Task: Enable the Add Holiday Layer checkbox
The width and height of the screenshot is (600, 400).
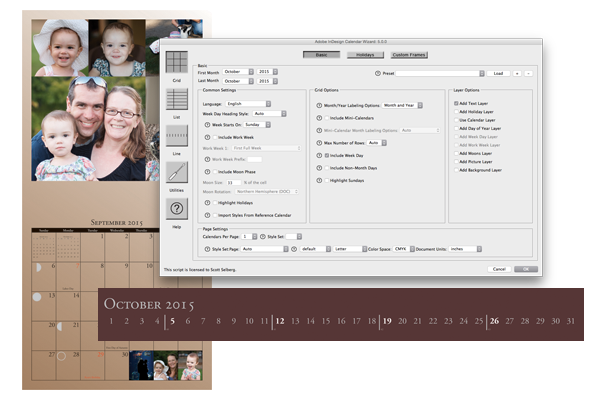Action: pos(456,112)
